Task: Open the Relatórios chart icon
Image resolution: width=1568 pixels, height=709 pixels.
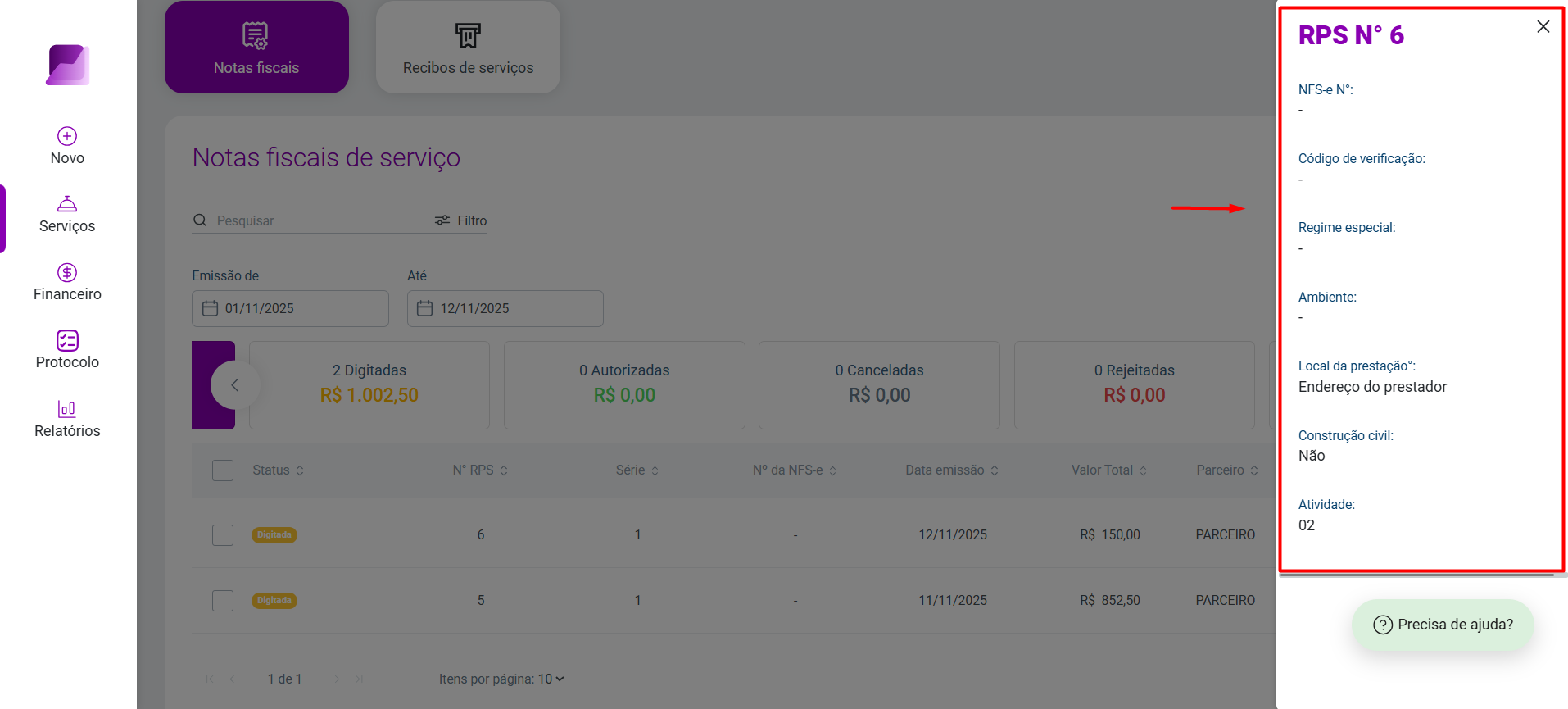Action: click(67, 408)
